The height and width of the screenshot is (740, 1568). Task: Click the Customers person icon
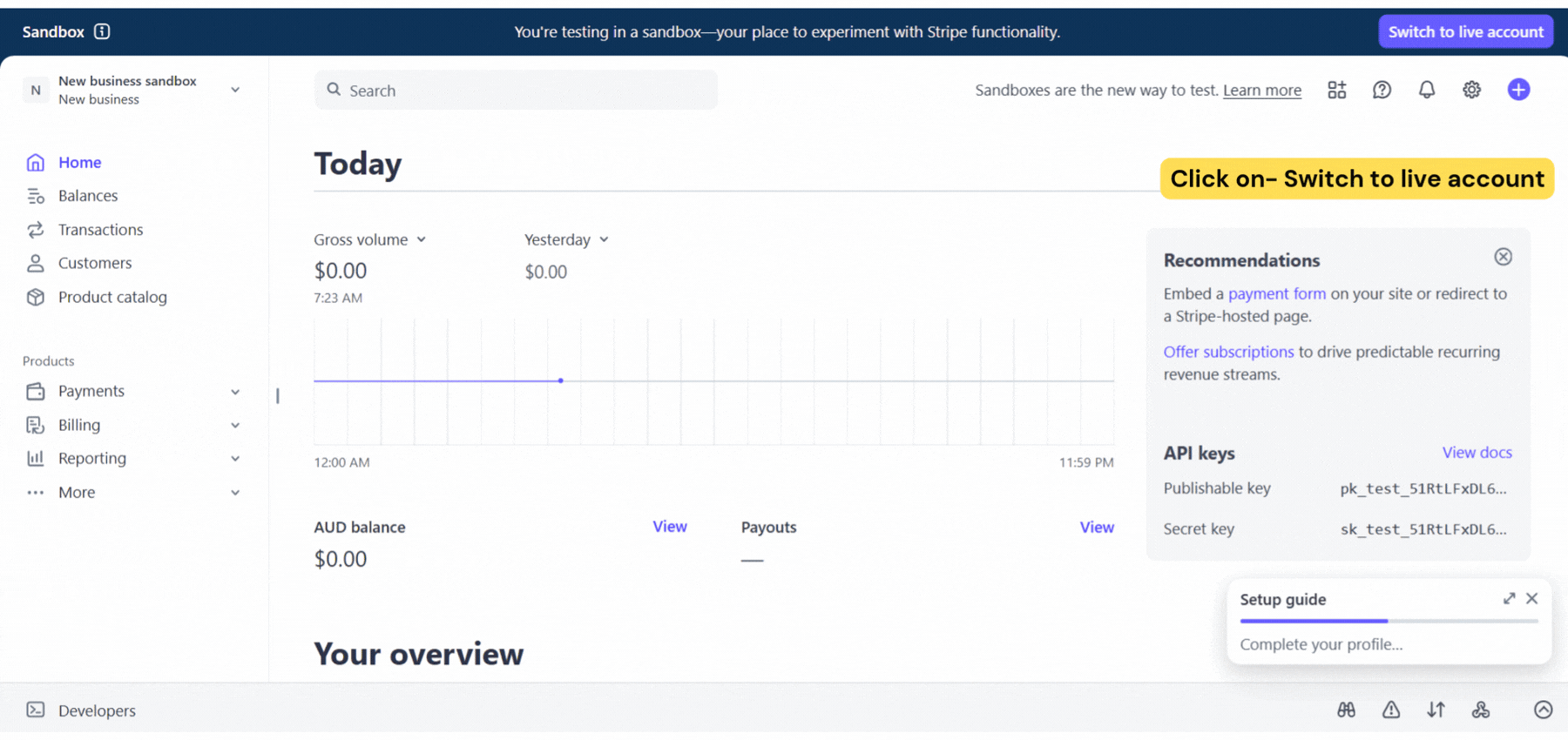pos(36,263)
